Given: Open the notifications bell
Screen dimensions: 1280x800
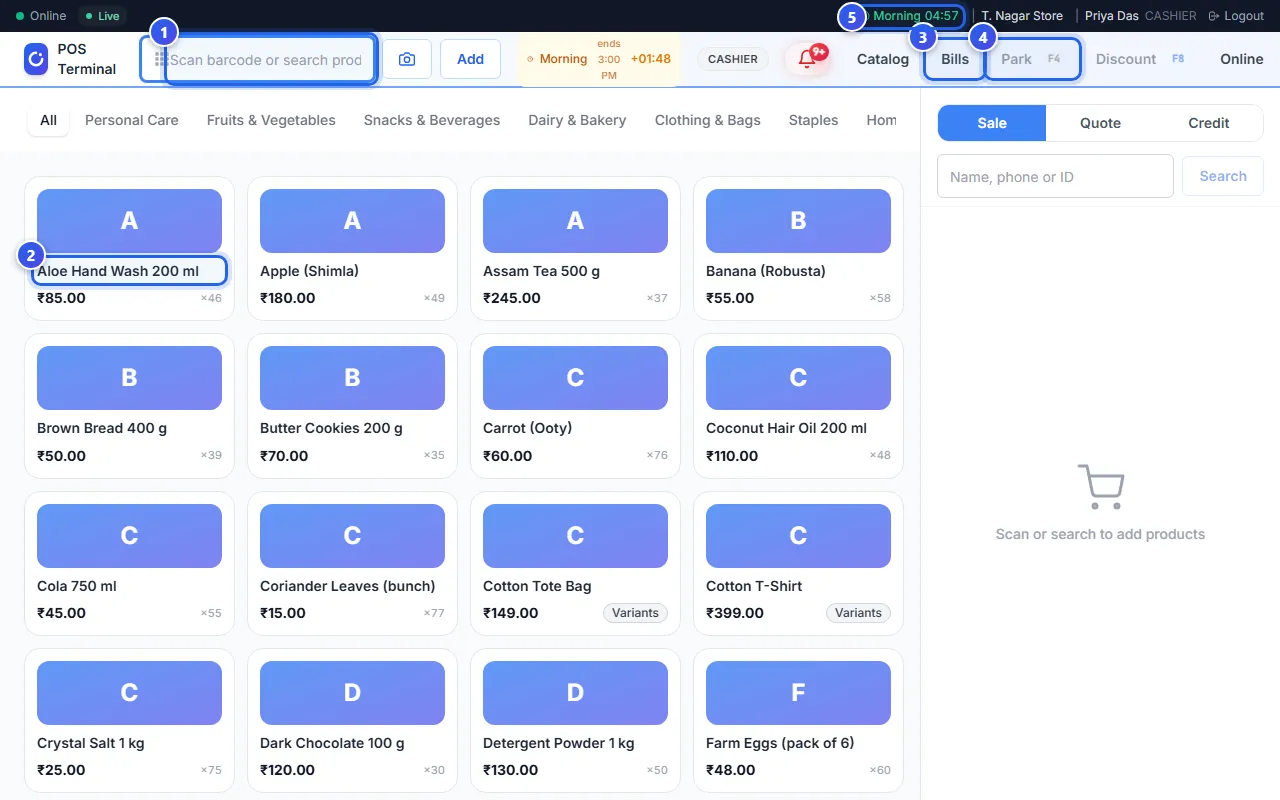Looking at the screenshot, I should (x=807, y=59).
